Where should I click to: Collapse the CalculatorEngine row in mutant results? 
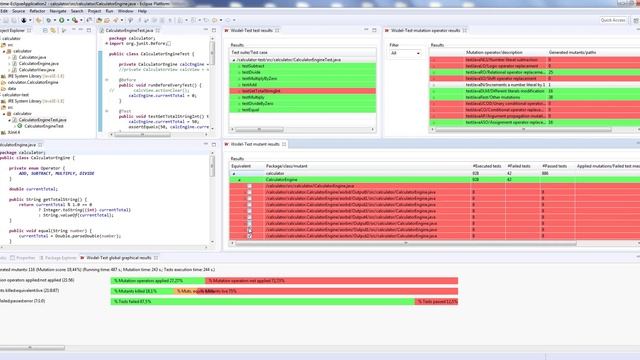(240, 180)
